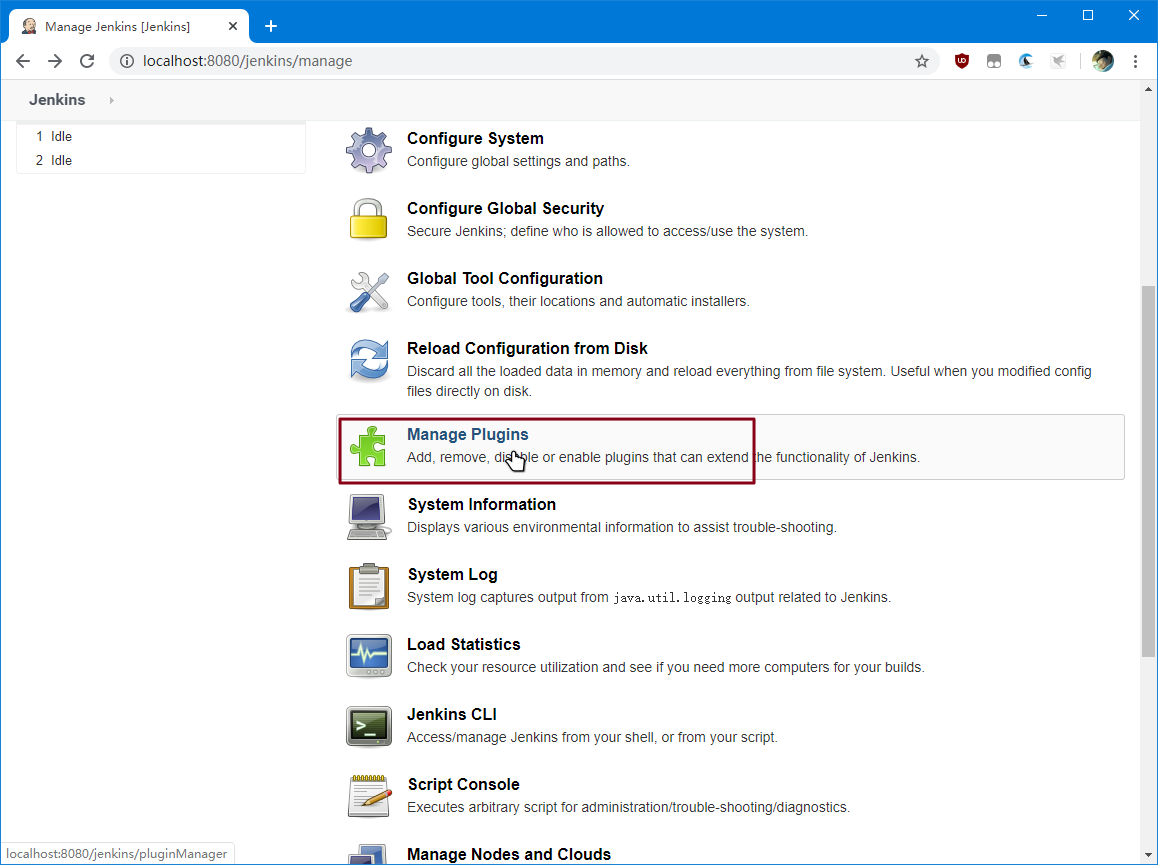This screenshot has height=865, width=1158.
Task: Open Configure Global Security
Action: 505,209
